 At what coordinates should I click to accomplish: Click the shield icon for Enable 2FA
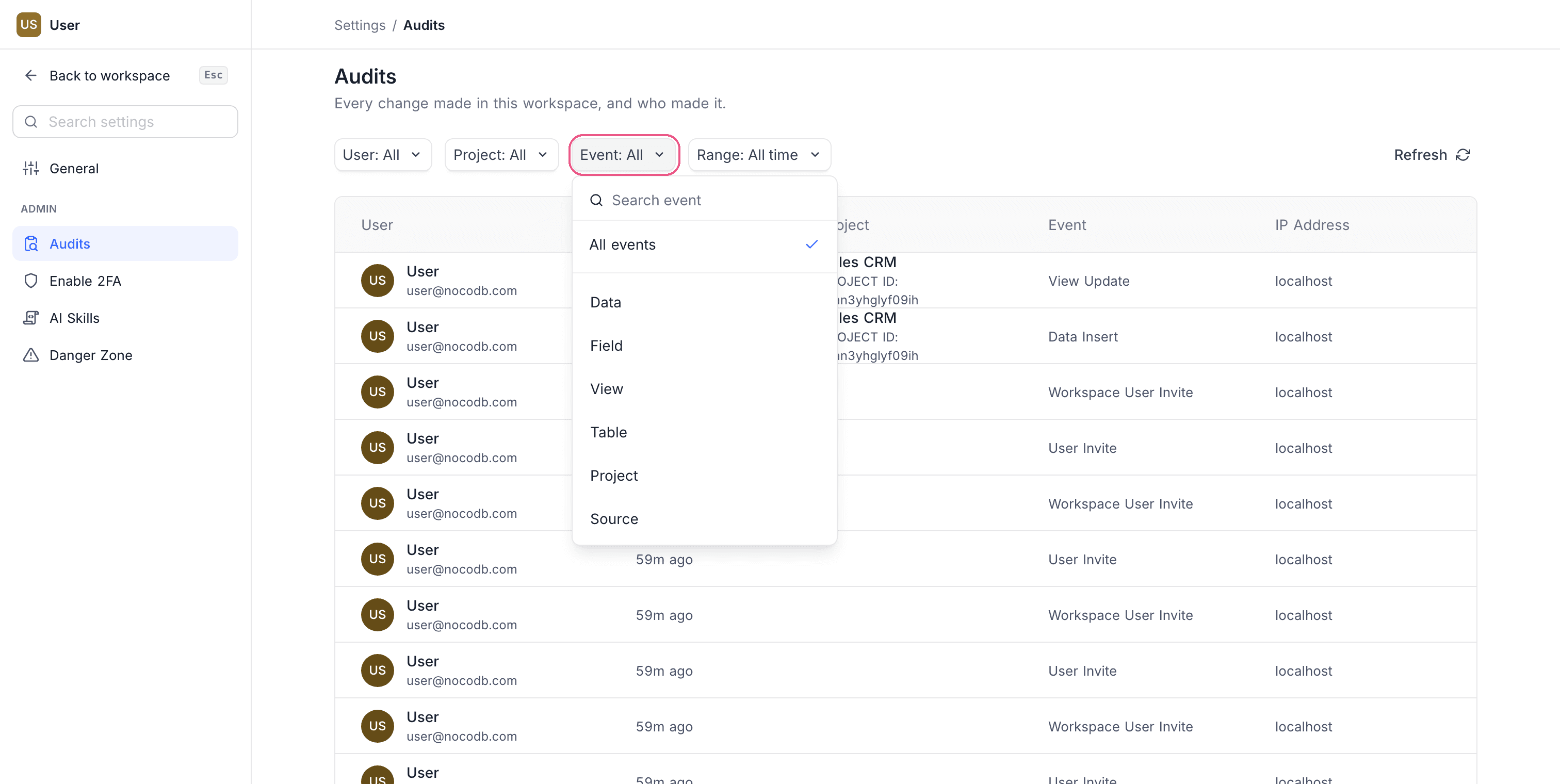[x=31, y=281]
